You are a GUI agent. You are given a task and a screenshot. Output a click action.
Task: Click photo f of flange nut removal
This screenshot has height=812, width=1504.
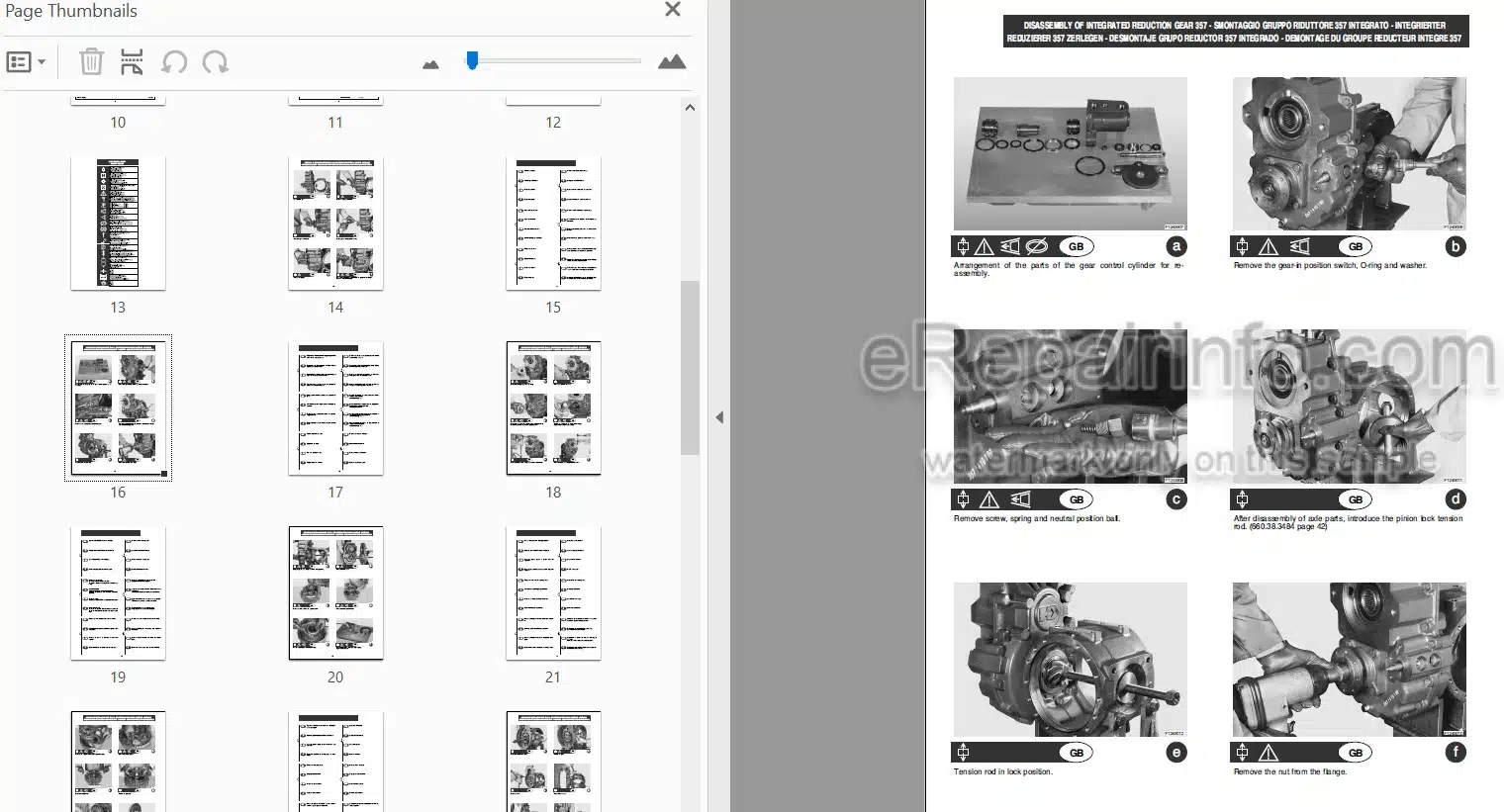point(1349,660)
